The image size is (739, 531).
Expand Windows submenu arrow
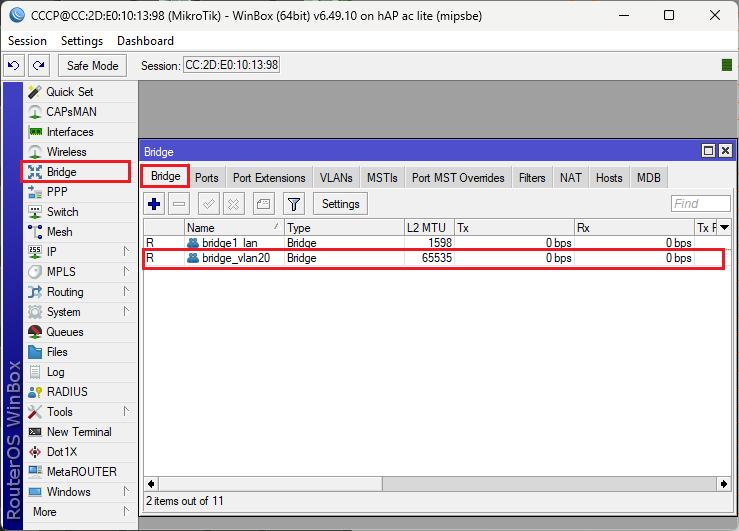point(126,491)
